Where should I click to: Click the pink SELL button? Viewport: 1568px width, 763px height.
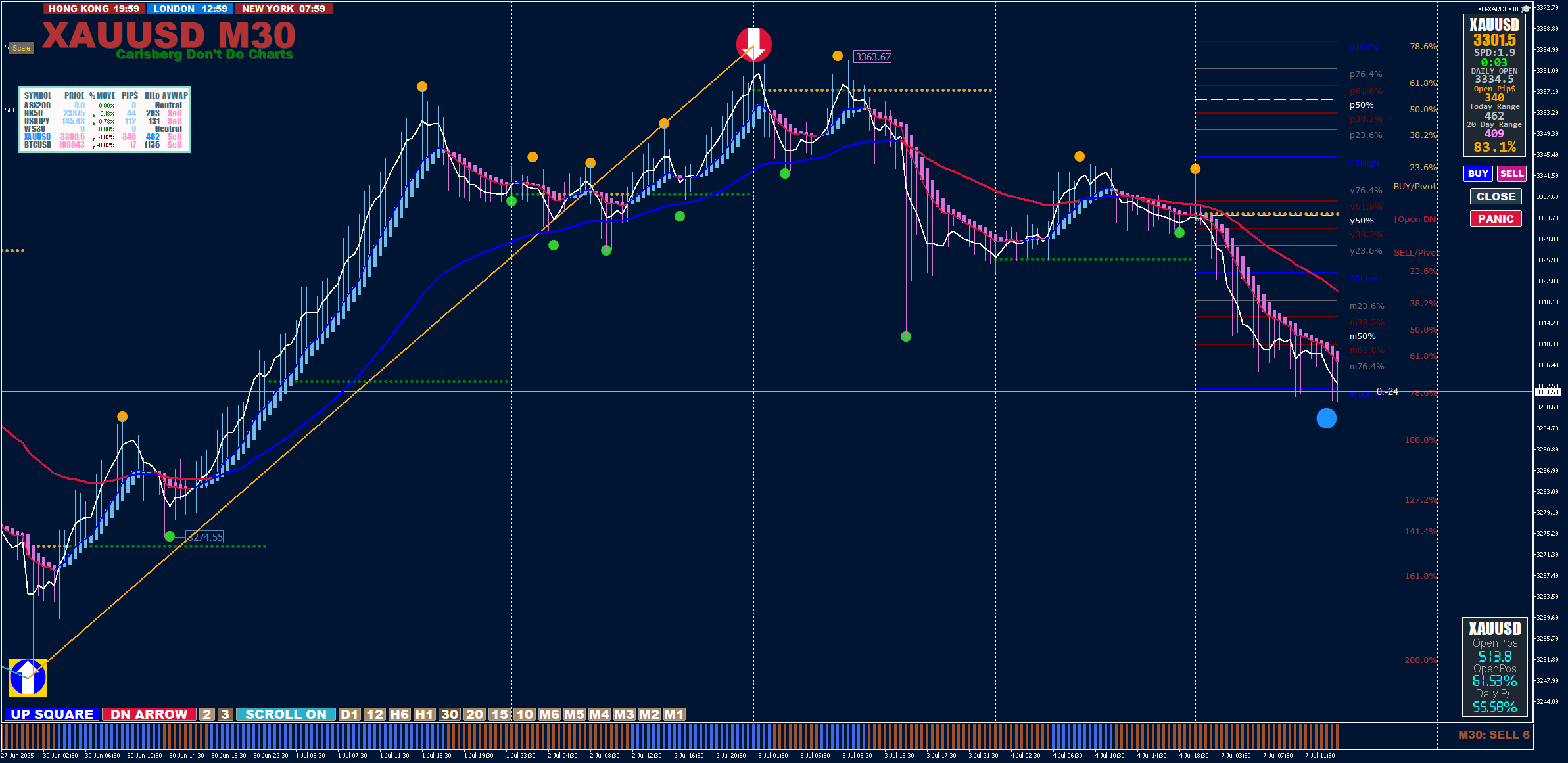pos(1511,173)
